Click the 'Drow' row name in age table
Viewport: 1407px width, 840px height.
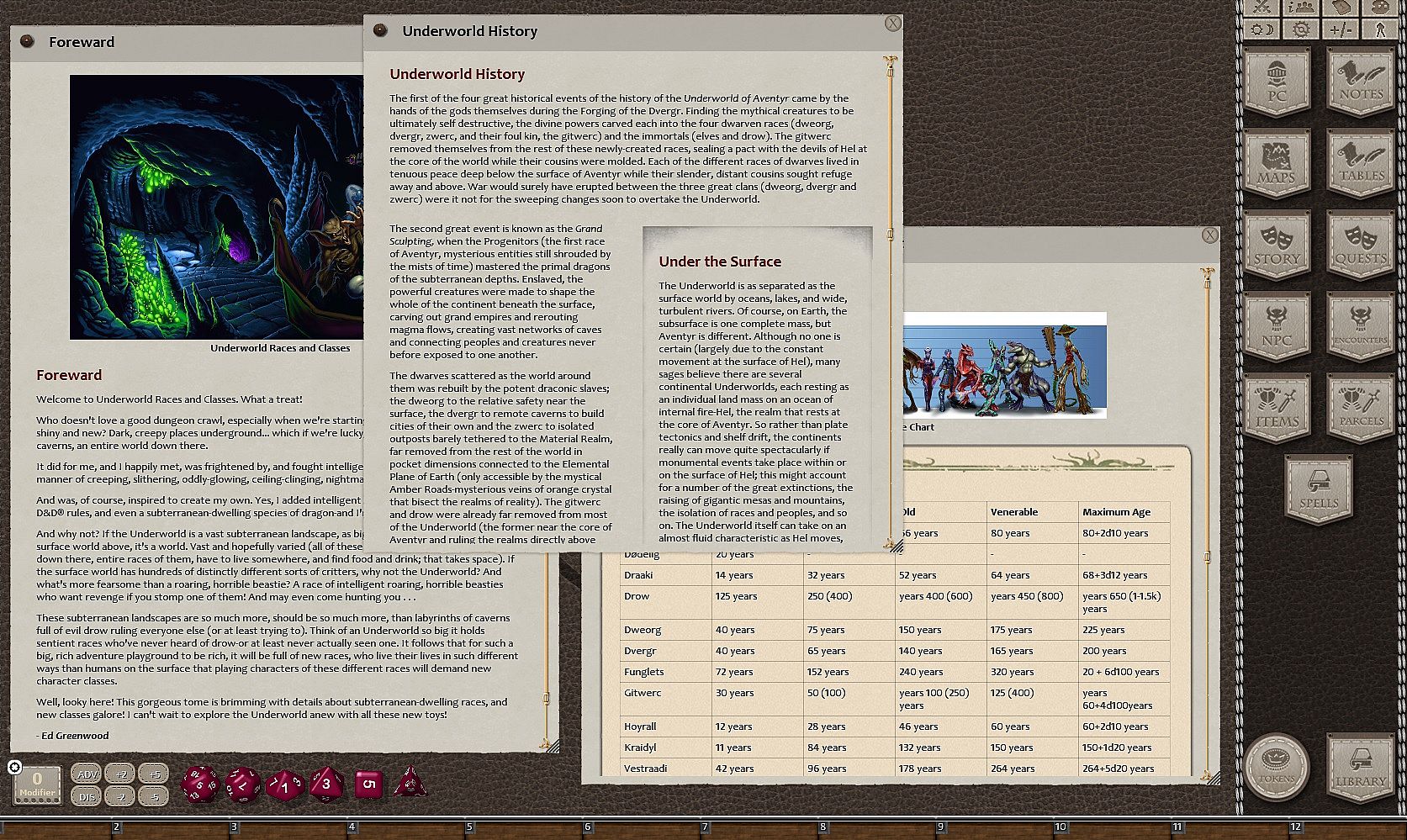click(x=637, y=596)
